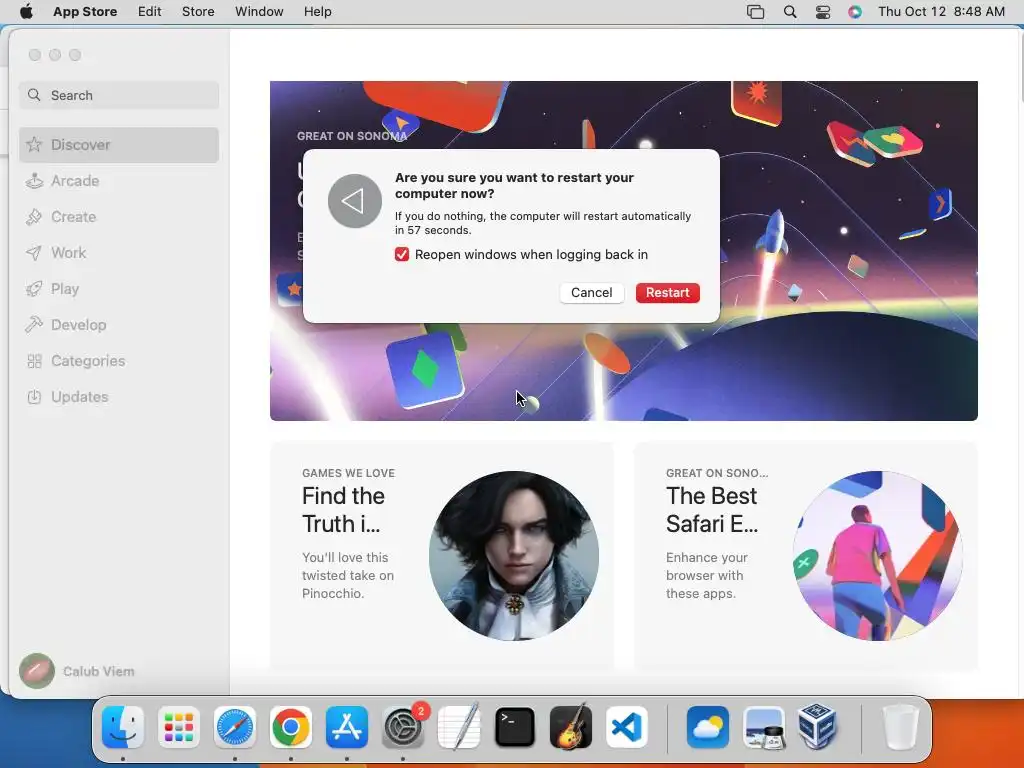Click the App Store search field
The image size is (1024, 768).
119,95
